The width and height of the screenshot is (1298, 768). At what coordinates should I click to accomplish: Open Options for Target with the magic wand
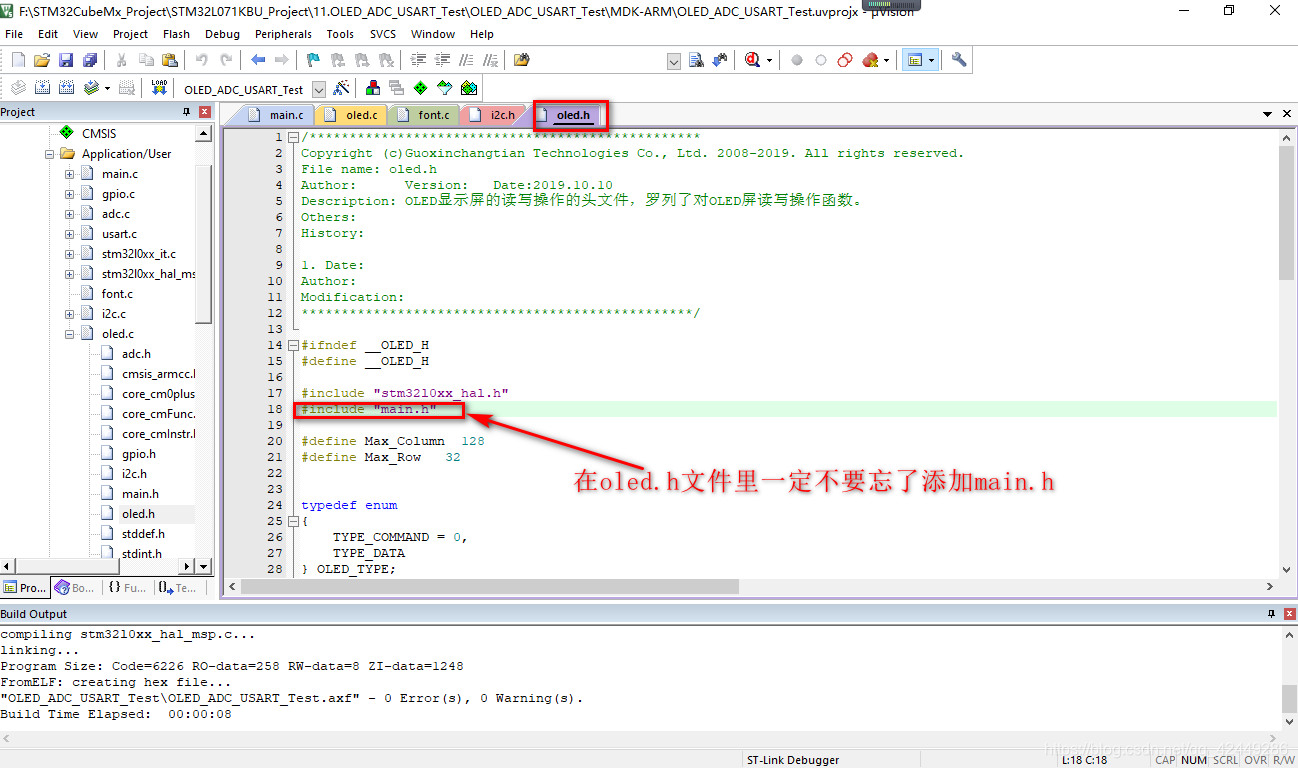[x=342, y=88]
